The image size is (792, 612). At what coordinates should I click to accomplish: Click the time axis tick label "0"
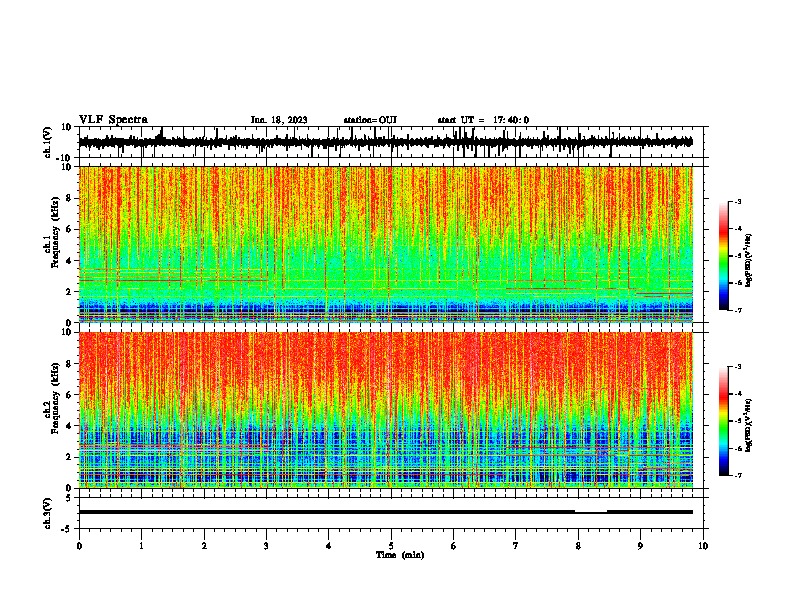click(79, 546)
